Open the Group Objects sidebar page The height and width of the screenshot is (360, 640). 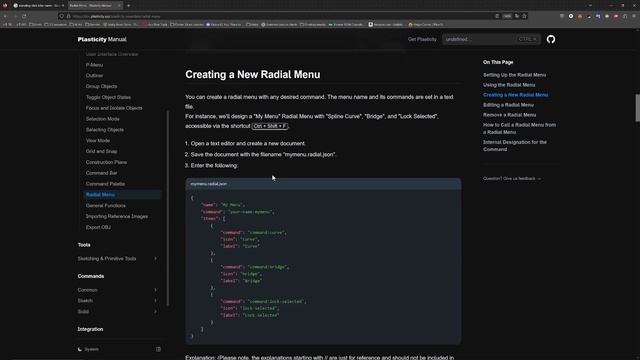coord(102,87)
